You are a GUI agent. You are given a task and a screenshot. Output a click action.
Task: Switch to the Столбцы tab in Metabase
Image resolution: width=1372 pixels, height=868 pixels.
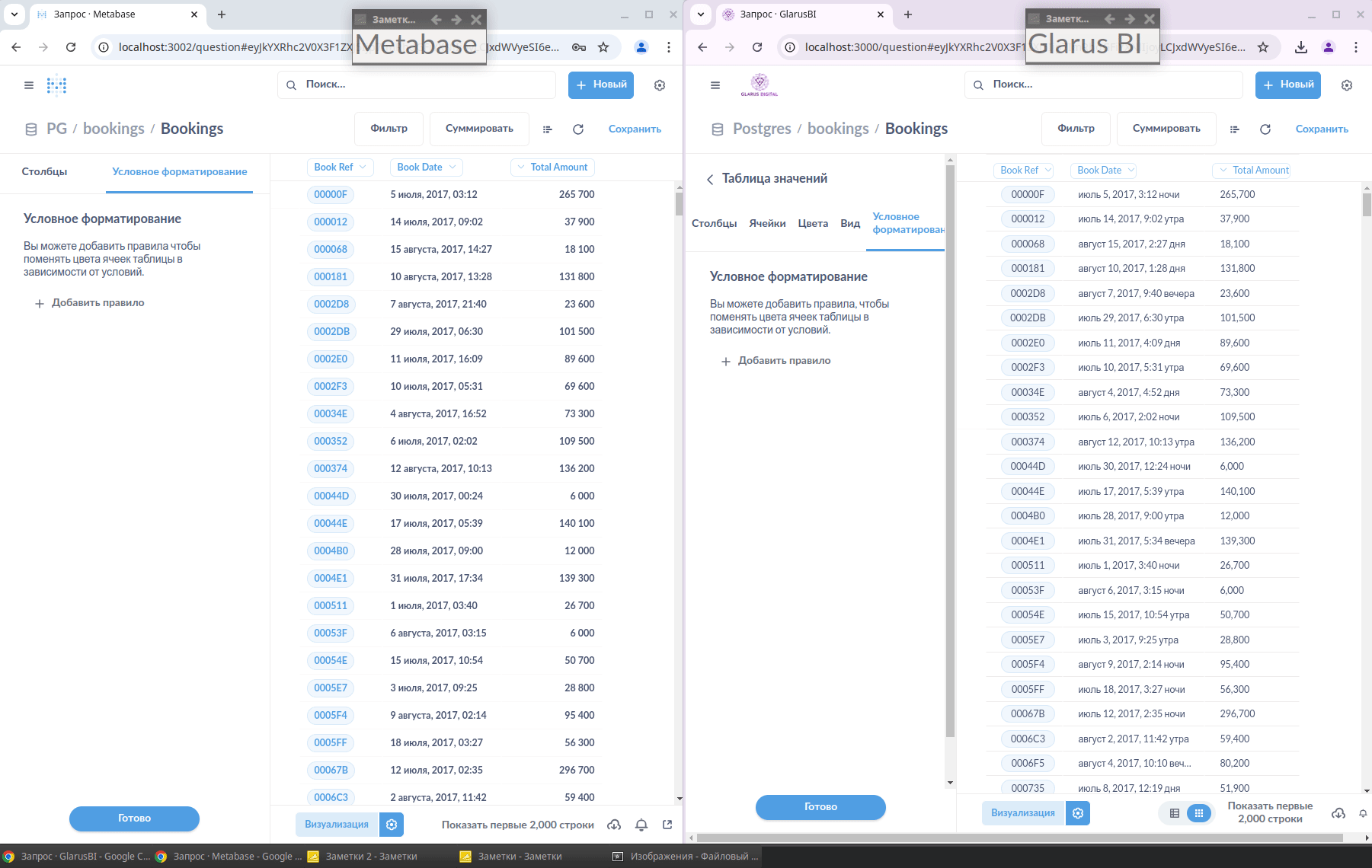click(x=44, y=171)
